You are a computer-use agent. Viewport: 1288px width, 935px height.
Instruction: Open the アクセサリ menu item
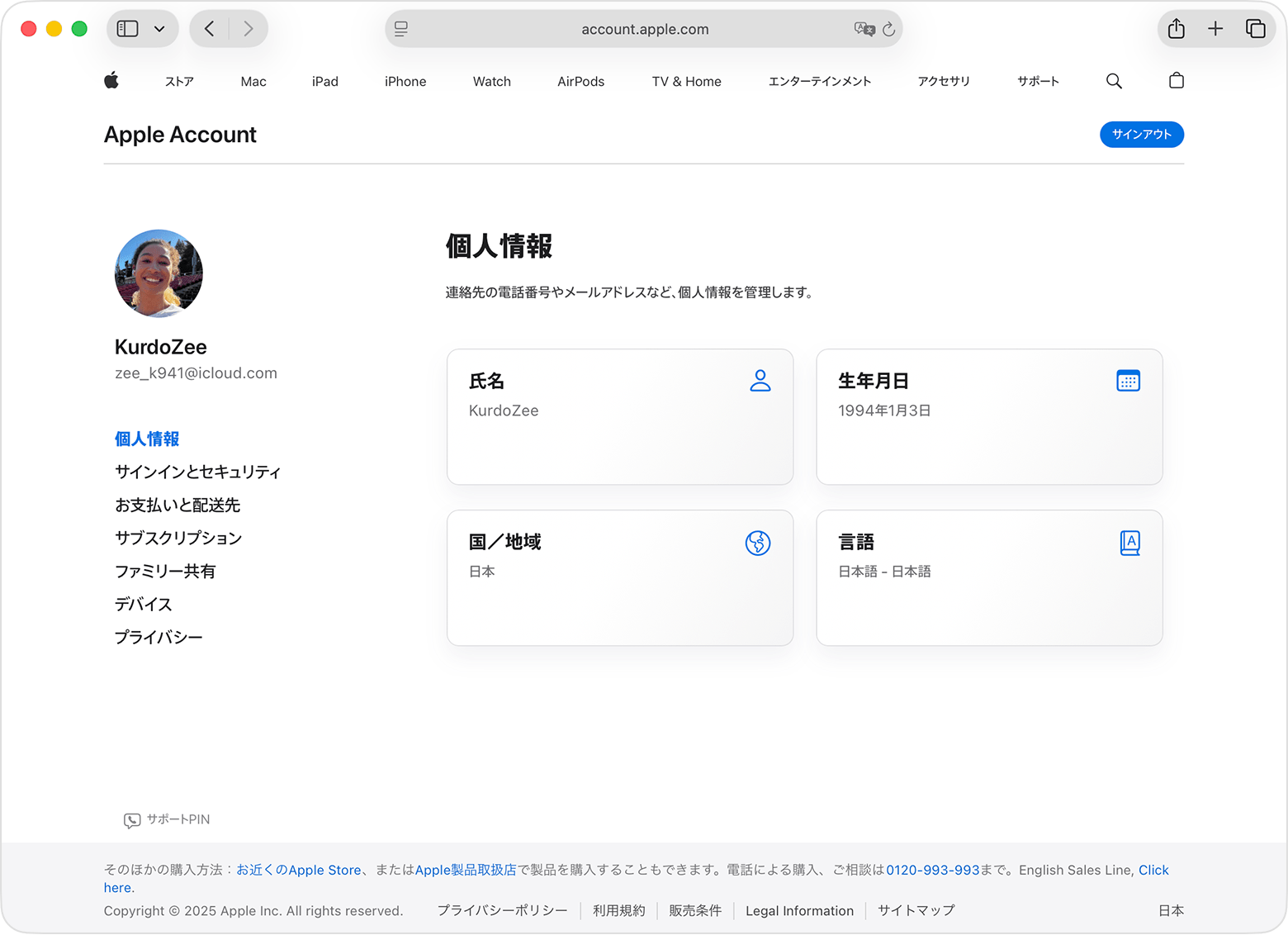944,81
